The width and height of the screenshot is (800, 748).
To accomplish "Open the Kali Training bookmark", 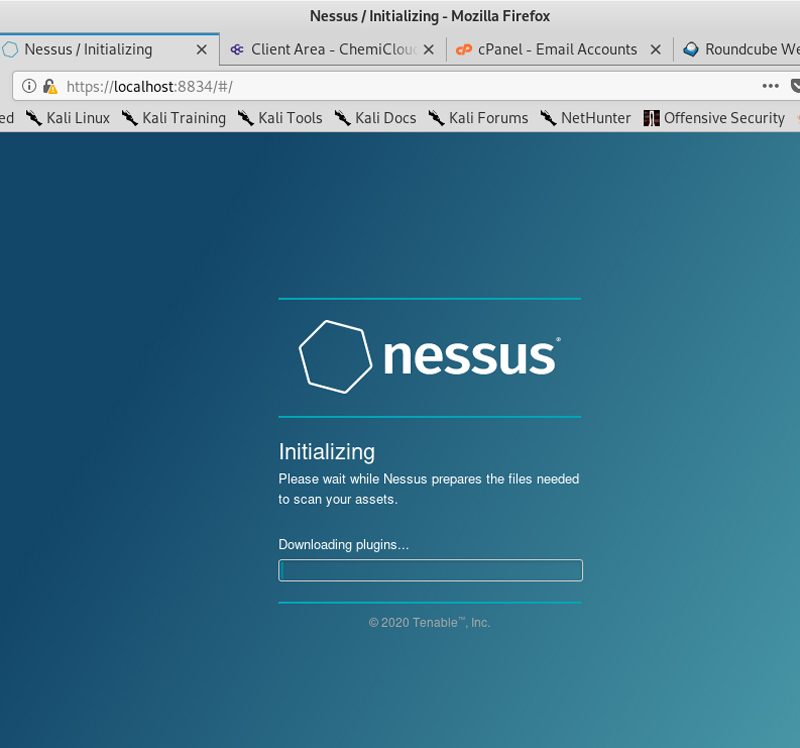I will (x=173, y=118).
